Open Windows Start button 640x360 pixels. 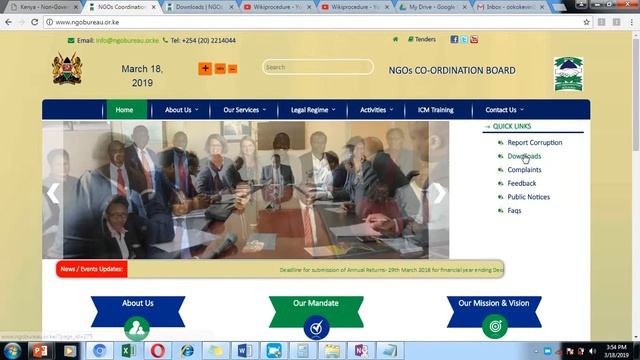12,351
